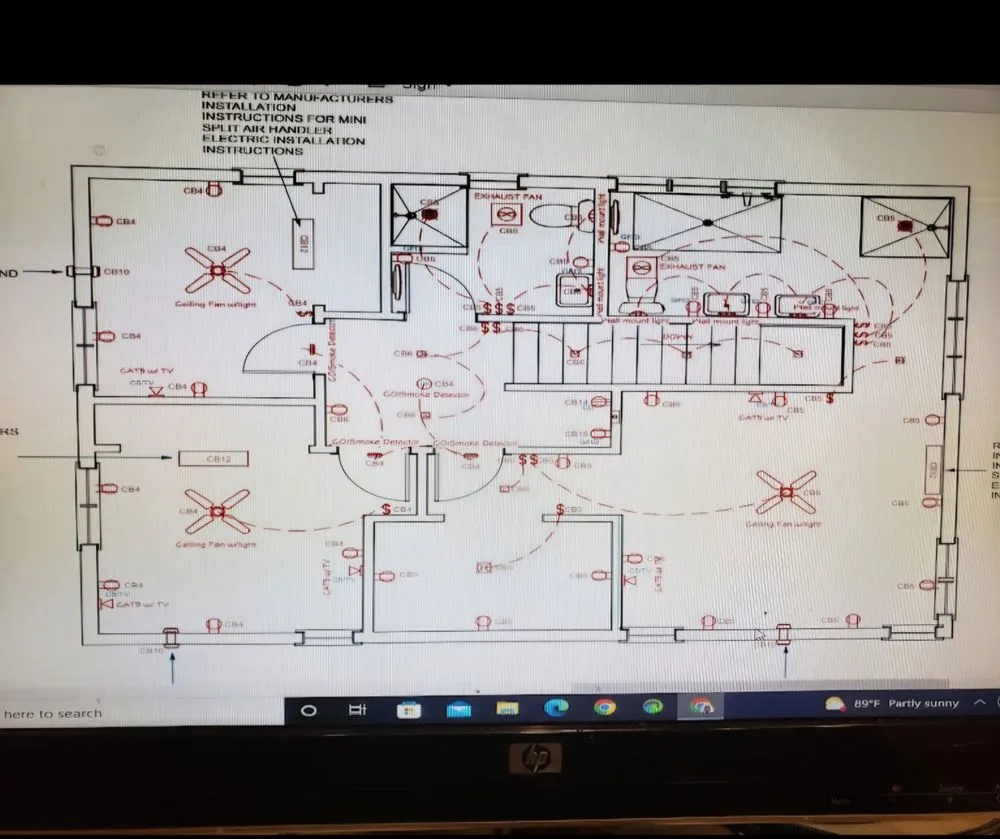Click the green round taskbar icon
This screenshot has height=839, width=1000.
652,707
